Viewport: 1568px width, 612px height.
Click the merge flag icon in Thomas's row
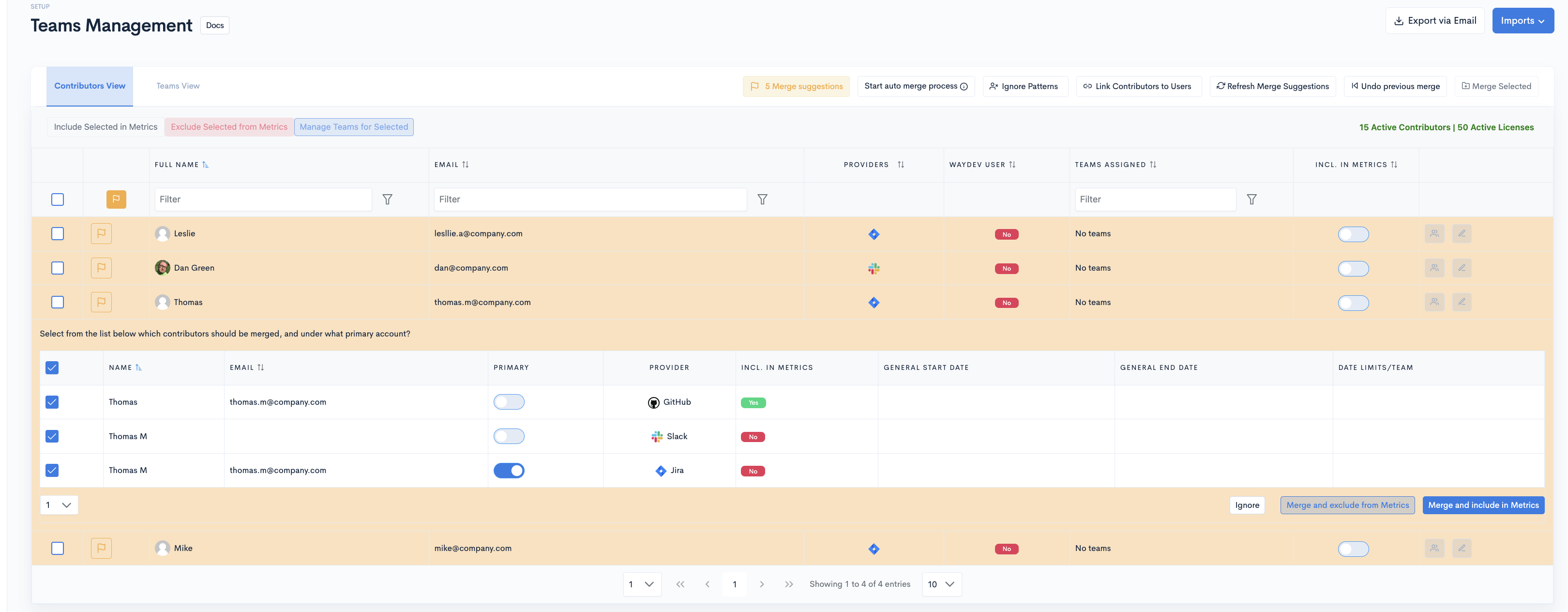point(101,302)
